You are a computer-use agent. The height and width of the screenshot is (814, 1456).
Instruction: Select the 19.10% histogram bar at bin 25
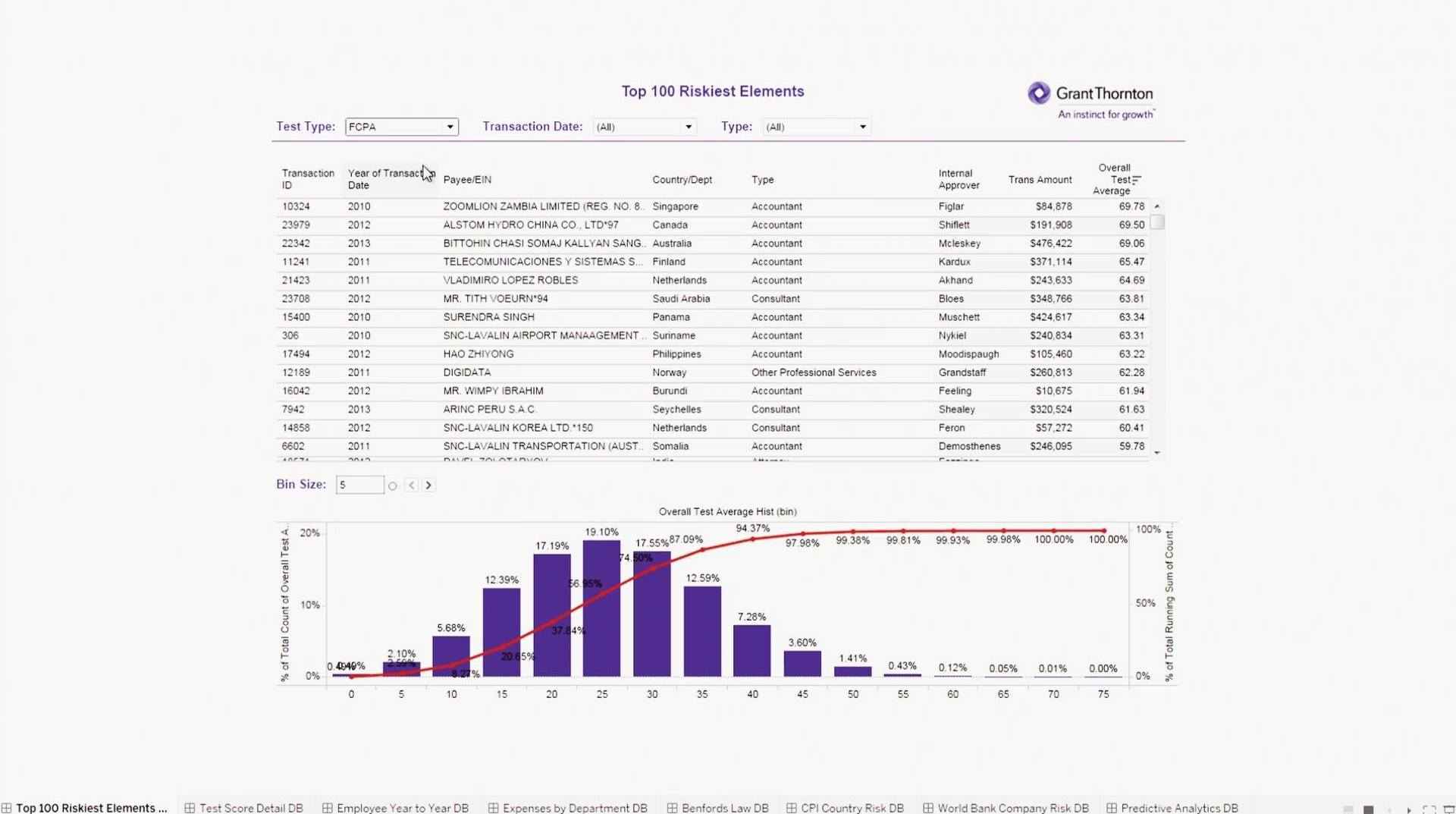601,608
